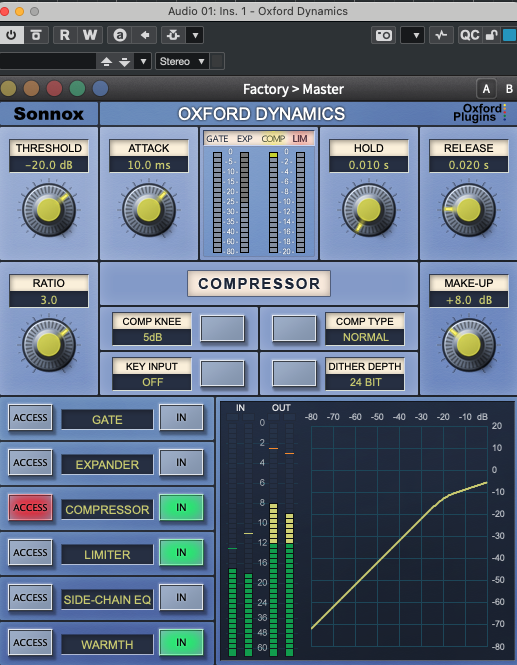Click the camera snapshot icon
The image size is (517, 665).
pos(383,35)
